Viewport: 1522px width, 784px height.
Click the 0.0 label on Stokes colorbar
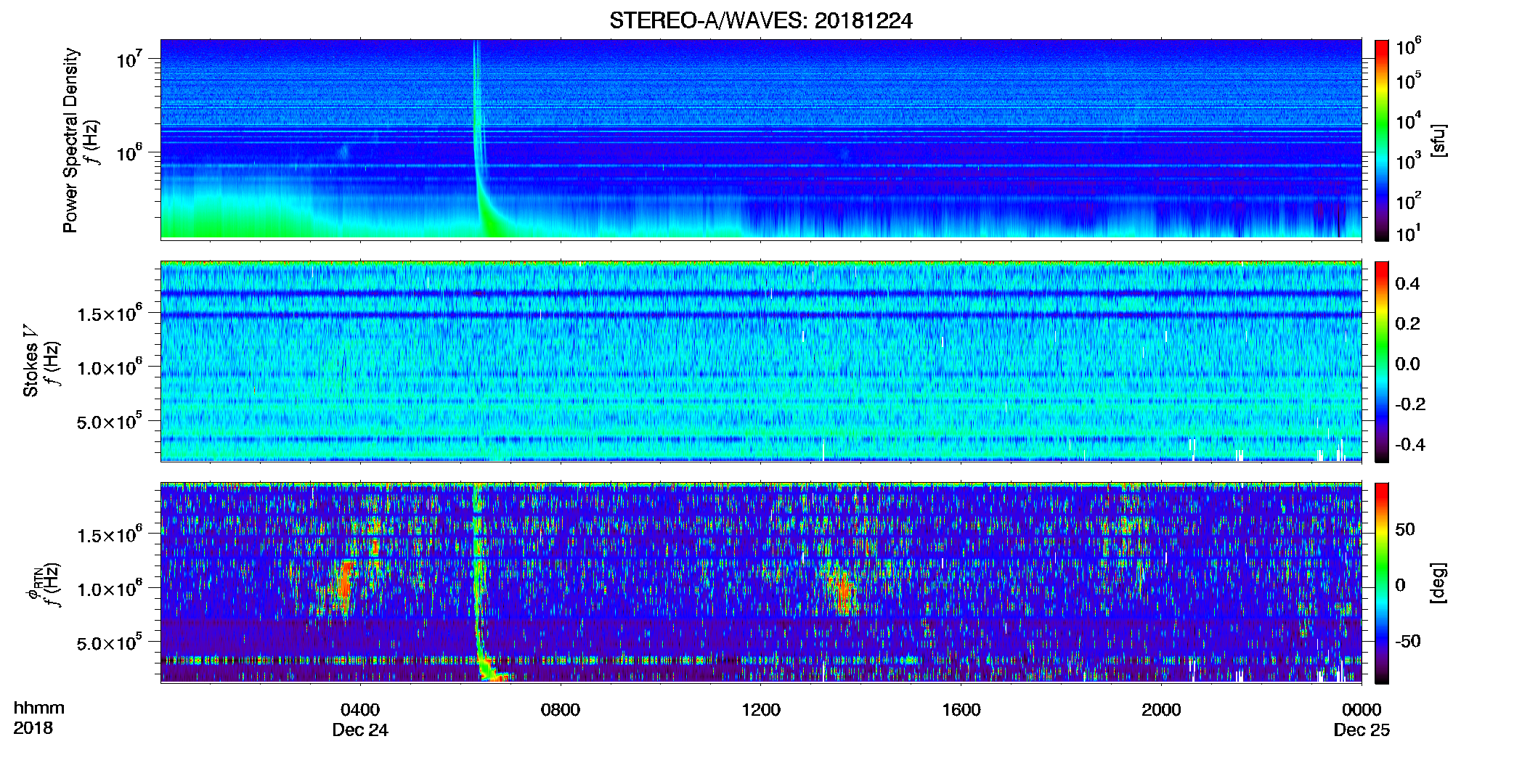coord(1407,364)
